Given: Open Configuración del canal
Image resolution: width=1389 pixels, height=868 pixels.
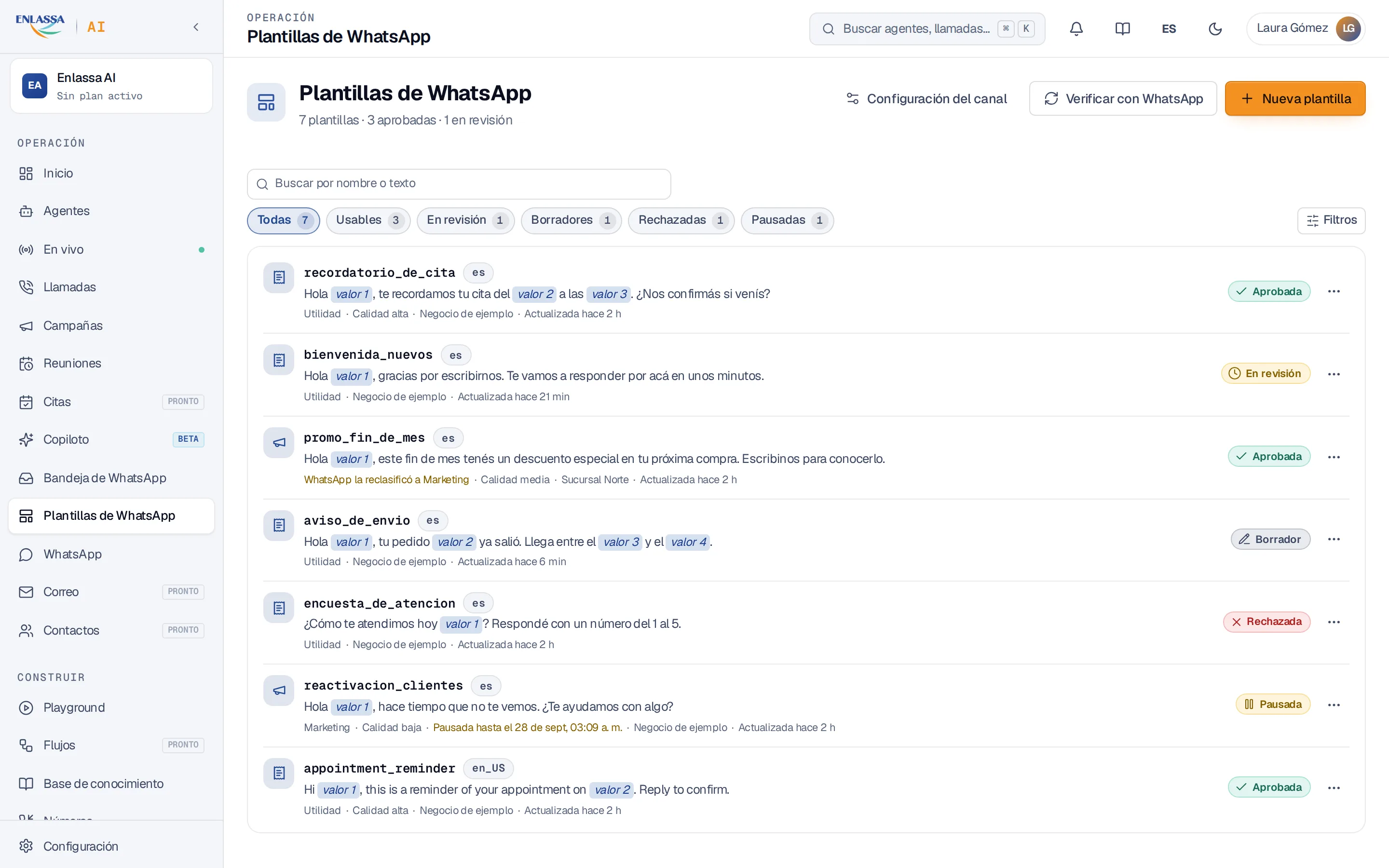Looking at the screenshot, I should pos(926,99).
